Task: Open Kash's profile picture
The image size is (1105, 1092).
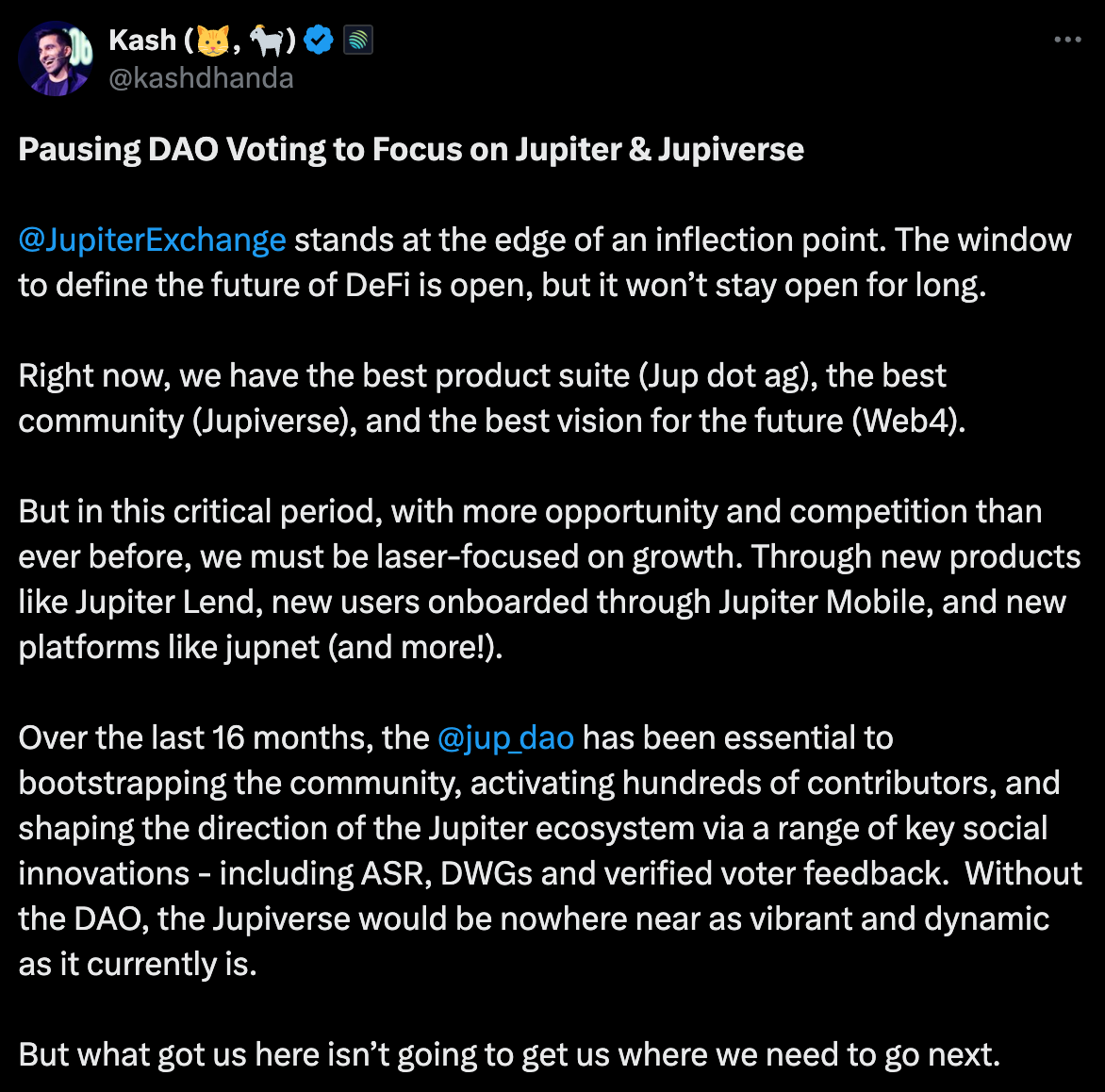Action: [55, 58]
